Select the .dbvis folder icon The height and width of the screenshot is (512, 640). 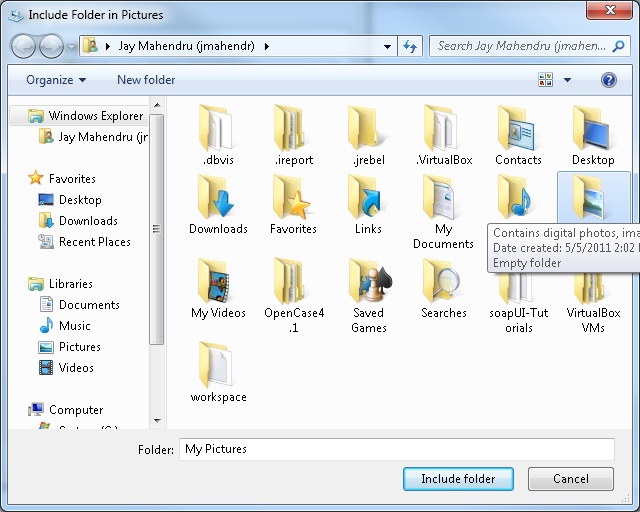(x=216, y=128)
